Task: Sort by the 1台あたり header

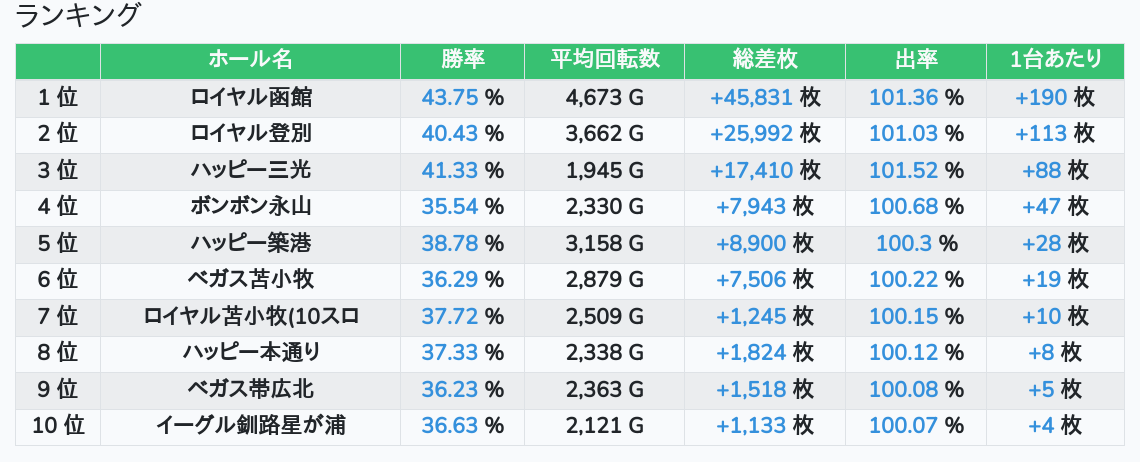Action: tap(1055, 60)
